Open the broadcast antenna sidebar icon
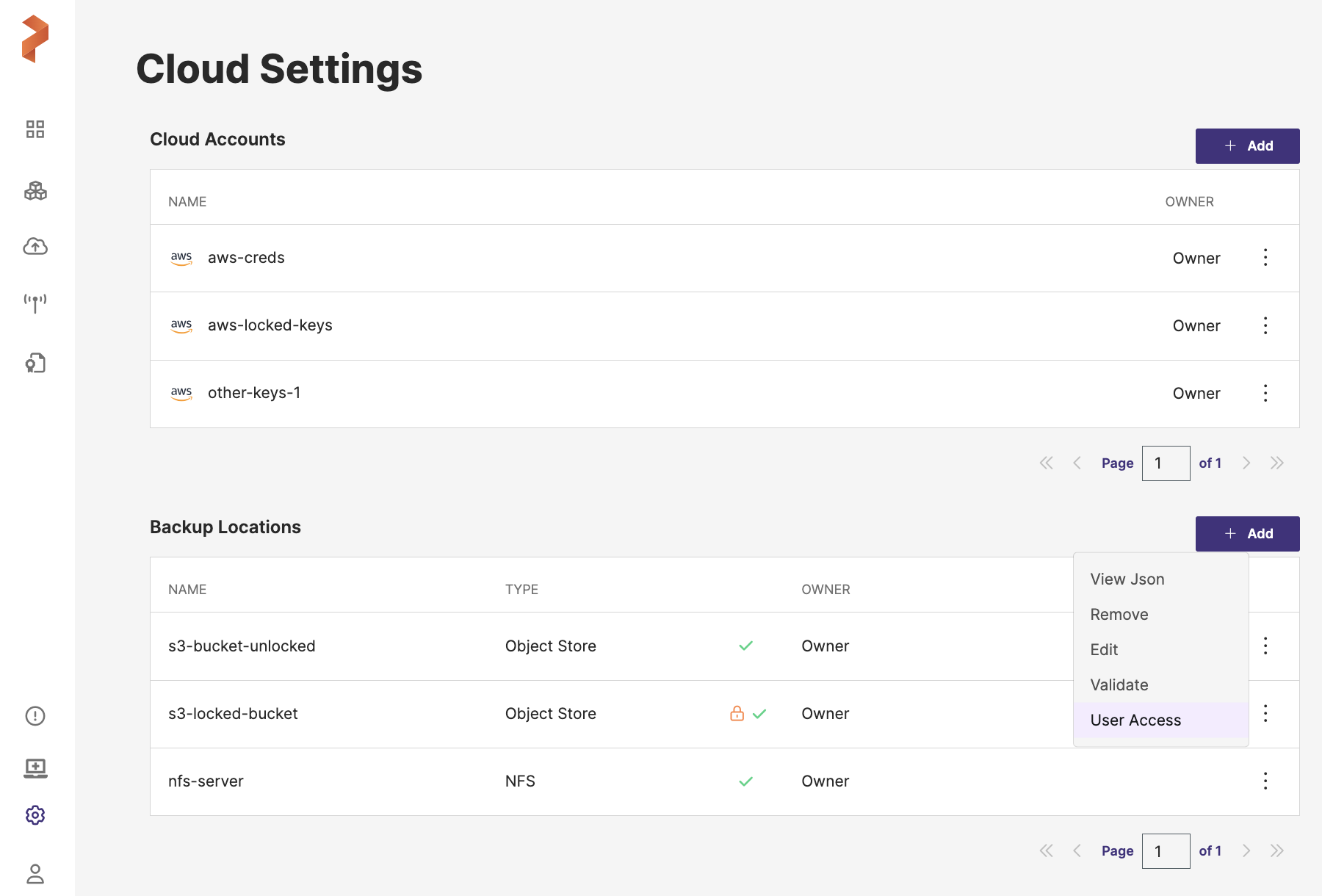The height and width of the screenshot is (896, 1322). click(x=35, y=303)
